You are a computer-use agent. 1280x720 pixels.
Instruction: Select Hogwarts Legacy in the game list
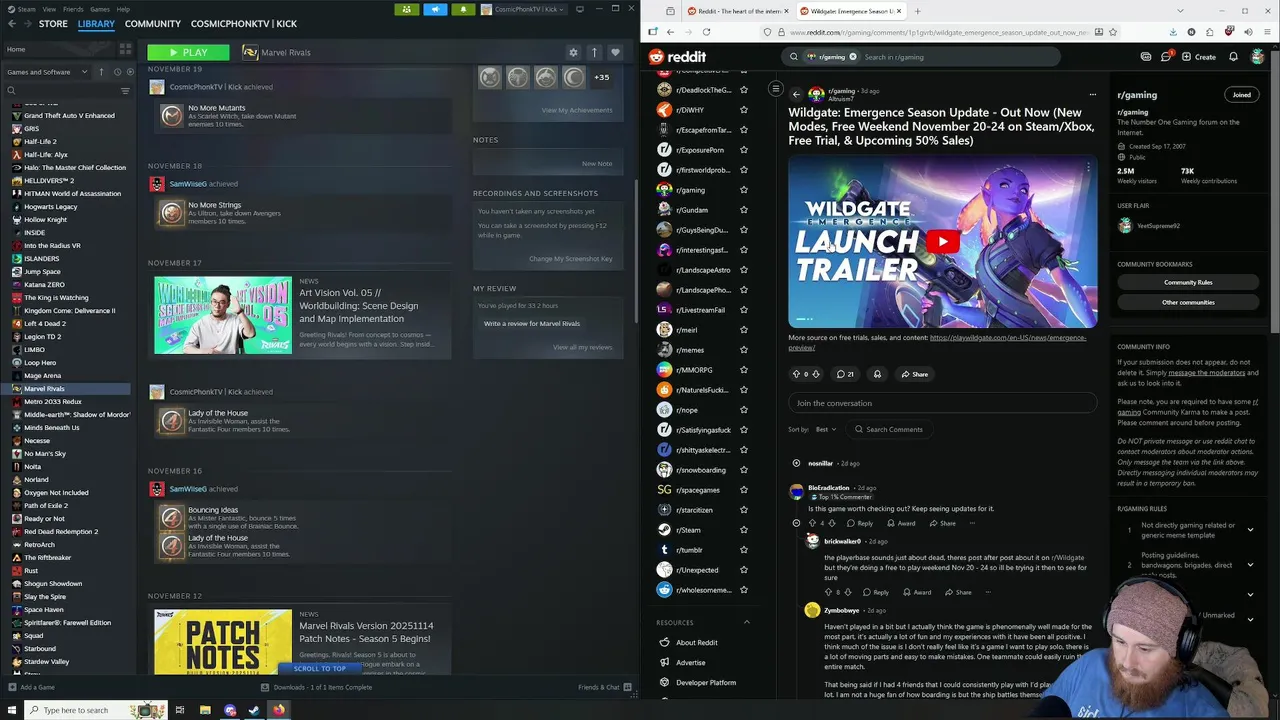click(50, 207)
